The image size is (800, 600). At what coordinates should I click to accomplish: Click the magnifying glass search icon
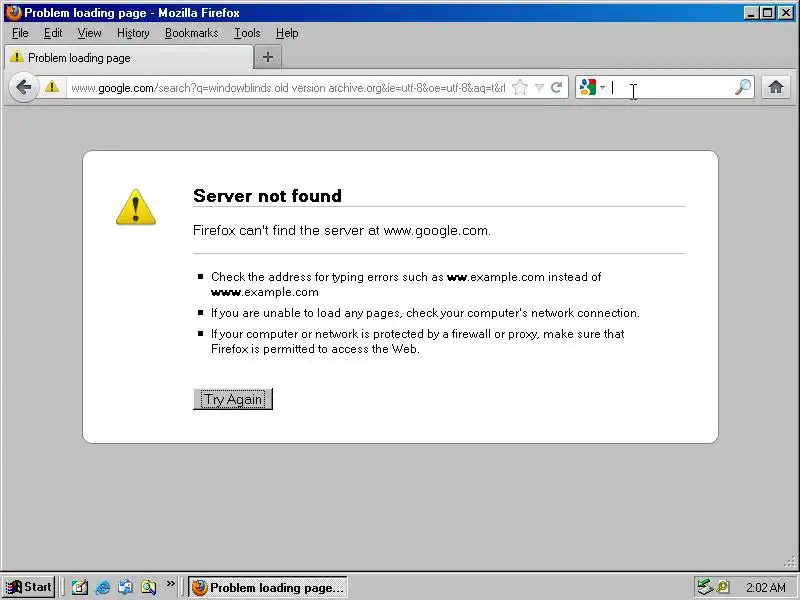[743, 87]
